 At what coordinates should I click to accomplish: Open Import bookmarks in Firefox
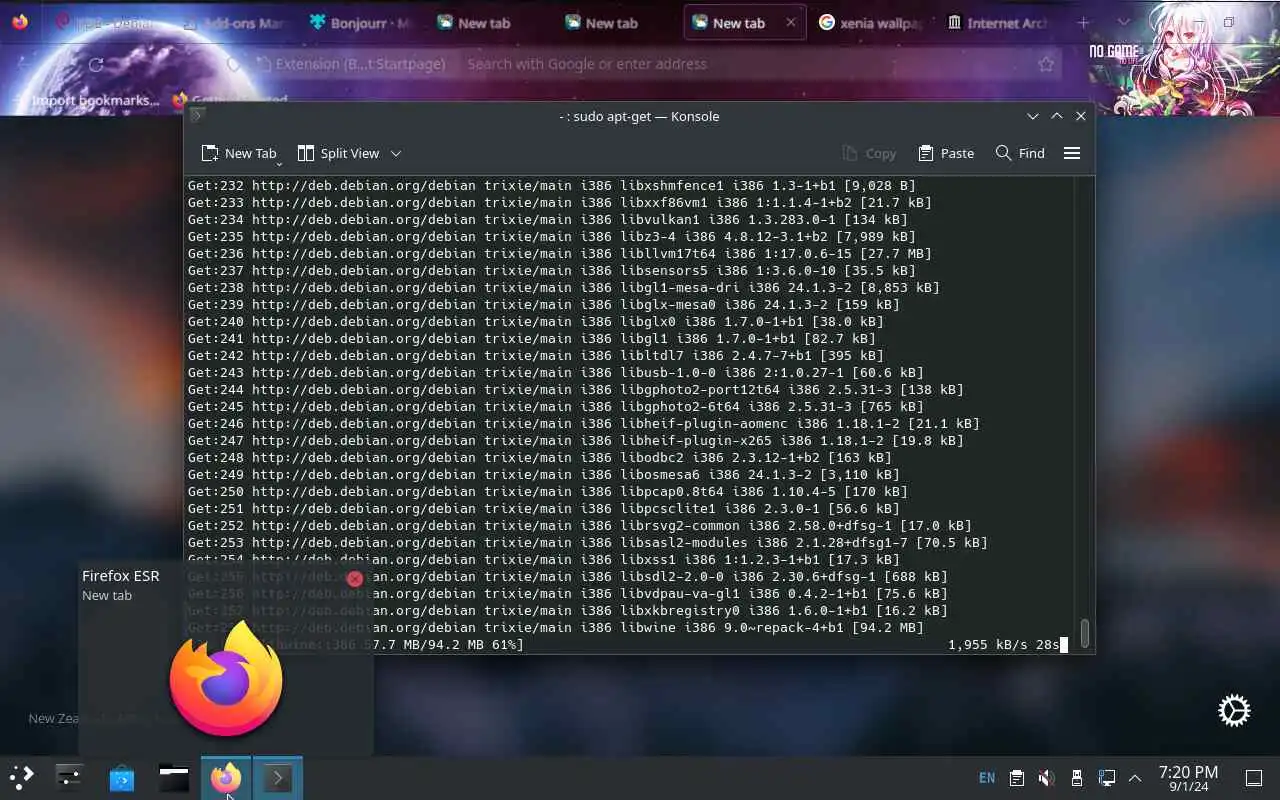click(90, 100)
